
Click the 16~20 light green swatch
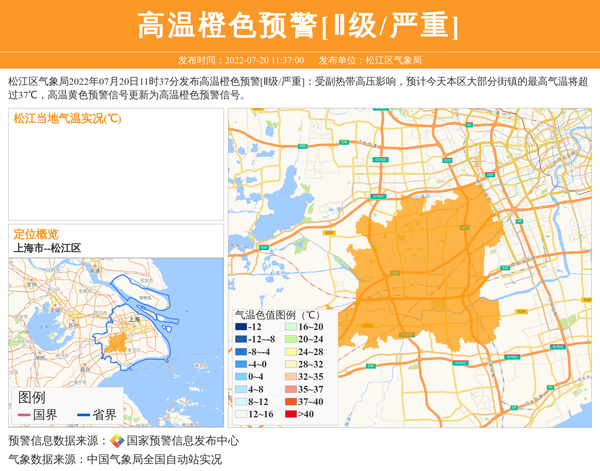(x=289, y=327)
